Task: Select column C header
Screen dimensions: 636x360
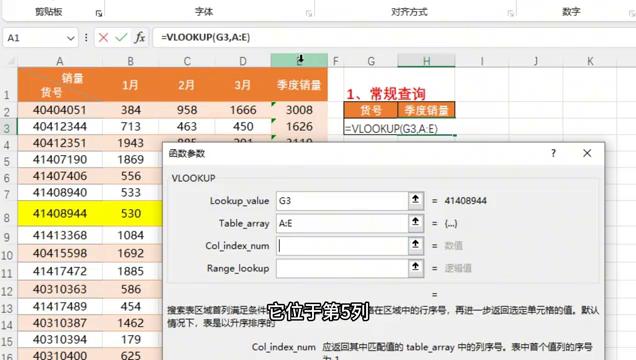Action: pos(187,61)
